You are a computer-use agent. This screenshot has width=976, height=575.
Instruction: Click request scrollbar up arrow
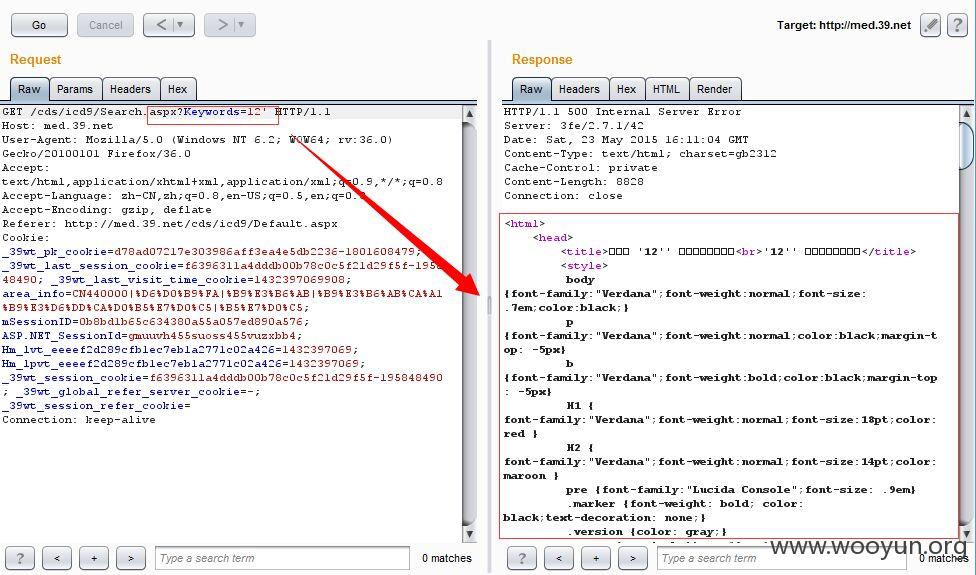[469, 114]
